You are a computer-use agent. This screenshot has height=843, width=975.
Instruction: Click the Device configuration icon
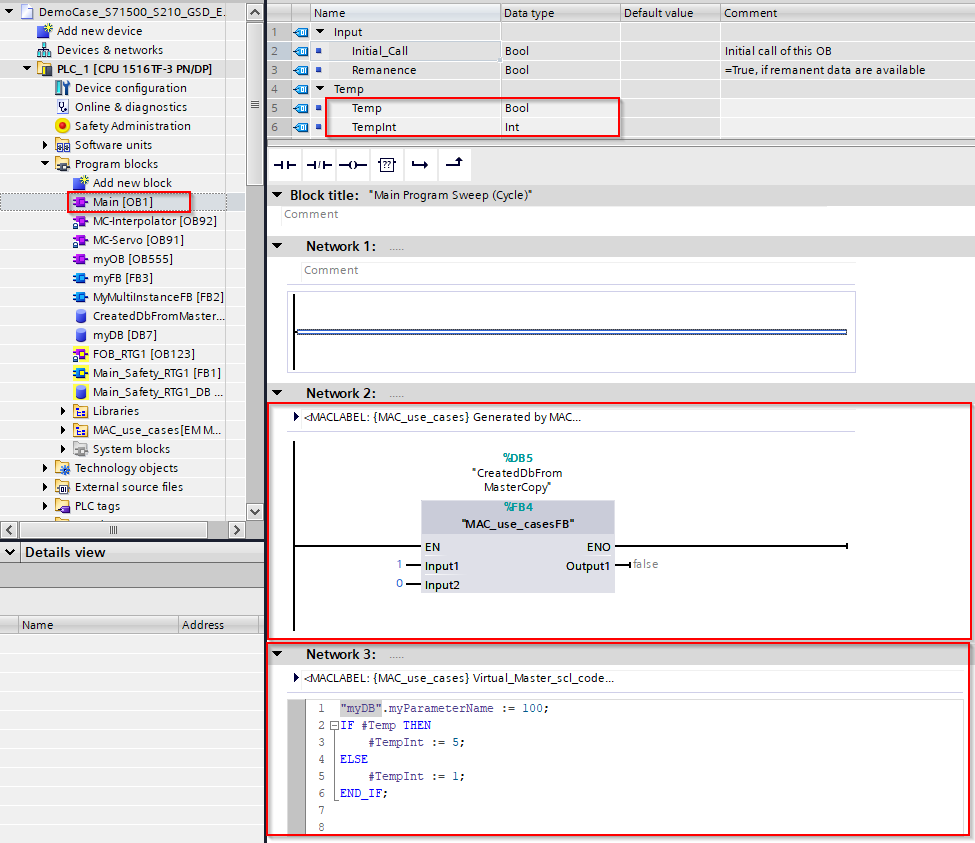tap(62, 88)
